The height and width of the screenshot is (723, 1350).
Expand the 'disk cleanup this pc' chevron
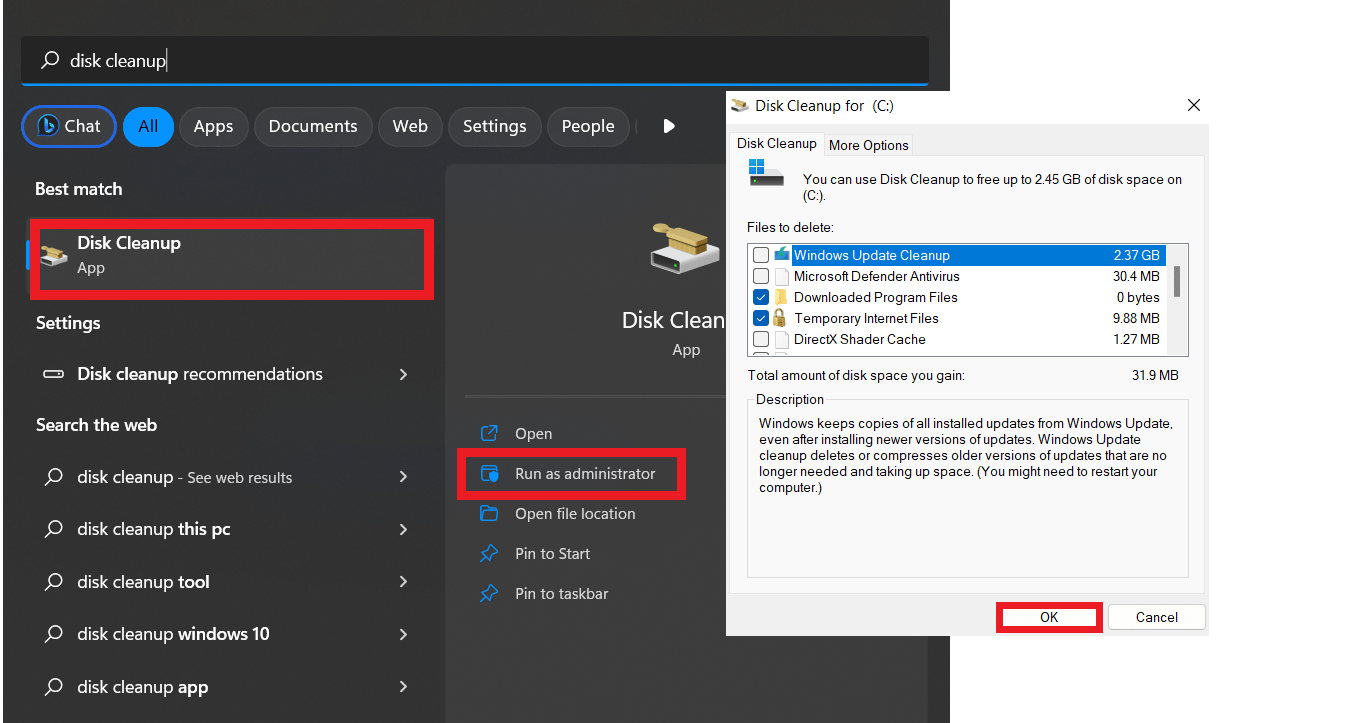[x=404, y=529]
